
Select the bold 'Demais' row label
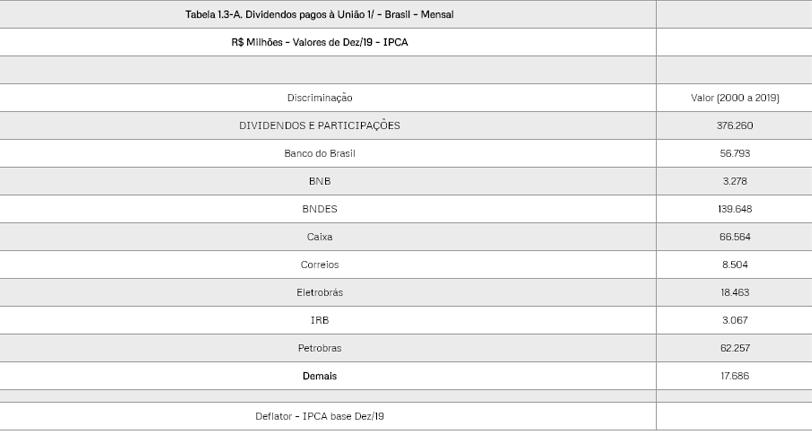319,376
